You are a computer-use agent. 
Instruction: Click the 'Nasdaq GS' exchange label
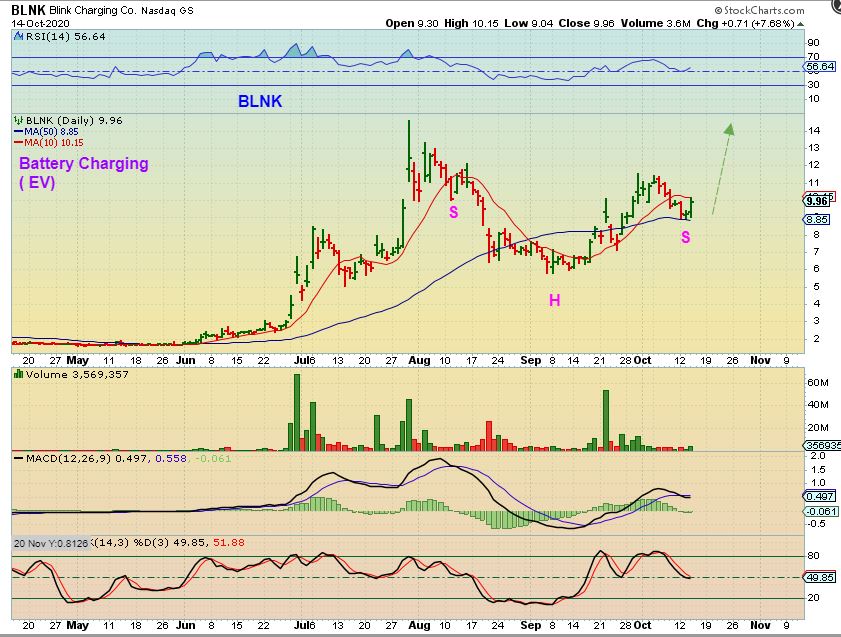point(167,10)
